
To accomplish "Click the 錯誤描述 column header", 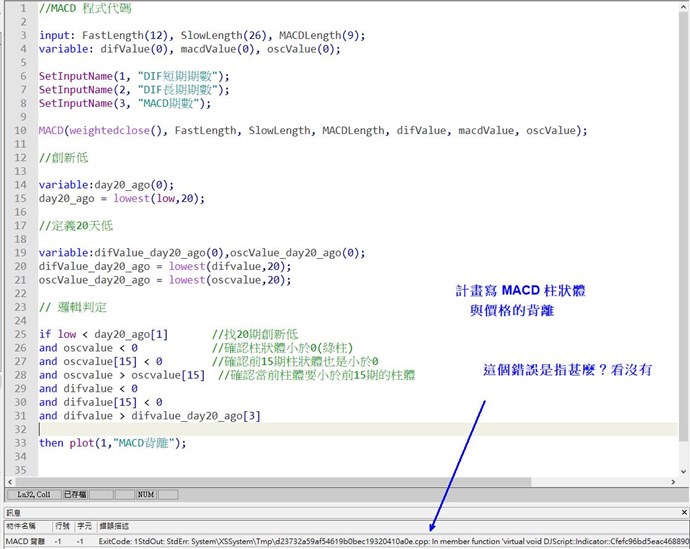I will [x=114, y=525].
